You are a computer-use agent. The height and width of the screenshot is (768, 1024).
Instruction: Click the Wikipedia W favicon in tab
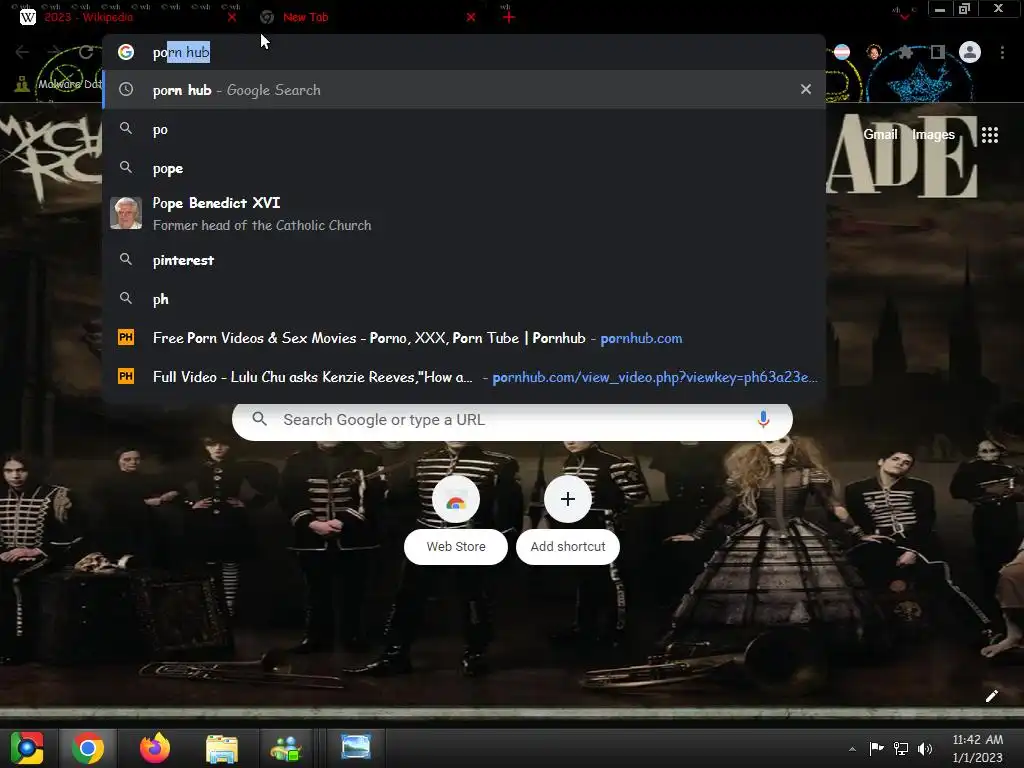[x=27, y=18]
